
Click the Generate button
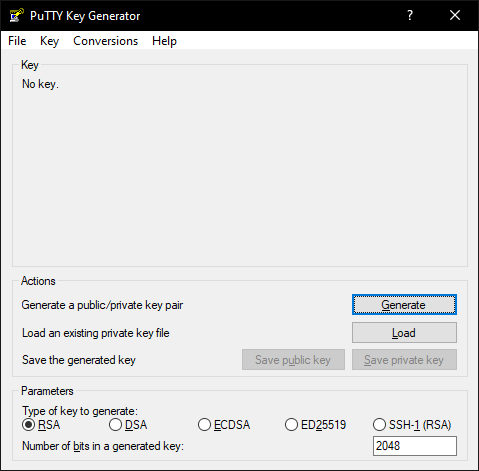click(x=404, y=304)
